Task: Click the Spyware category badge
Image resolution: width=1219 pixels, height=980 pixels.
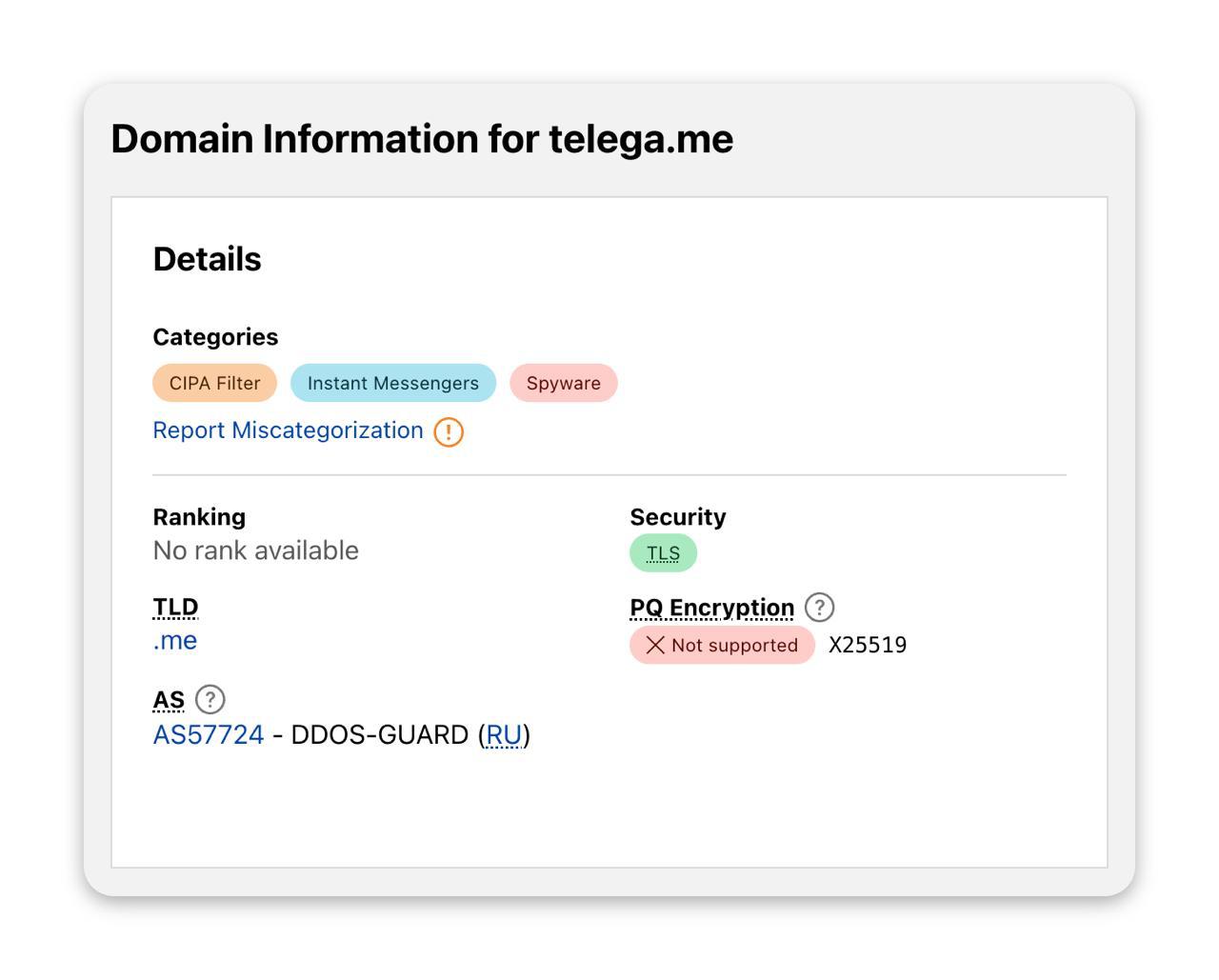Action: click(563, 383)
